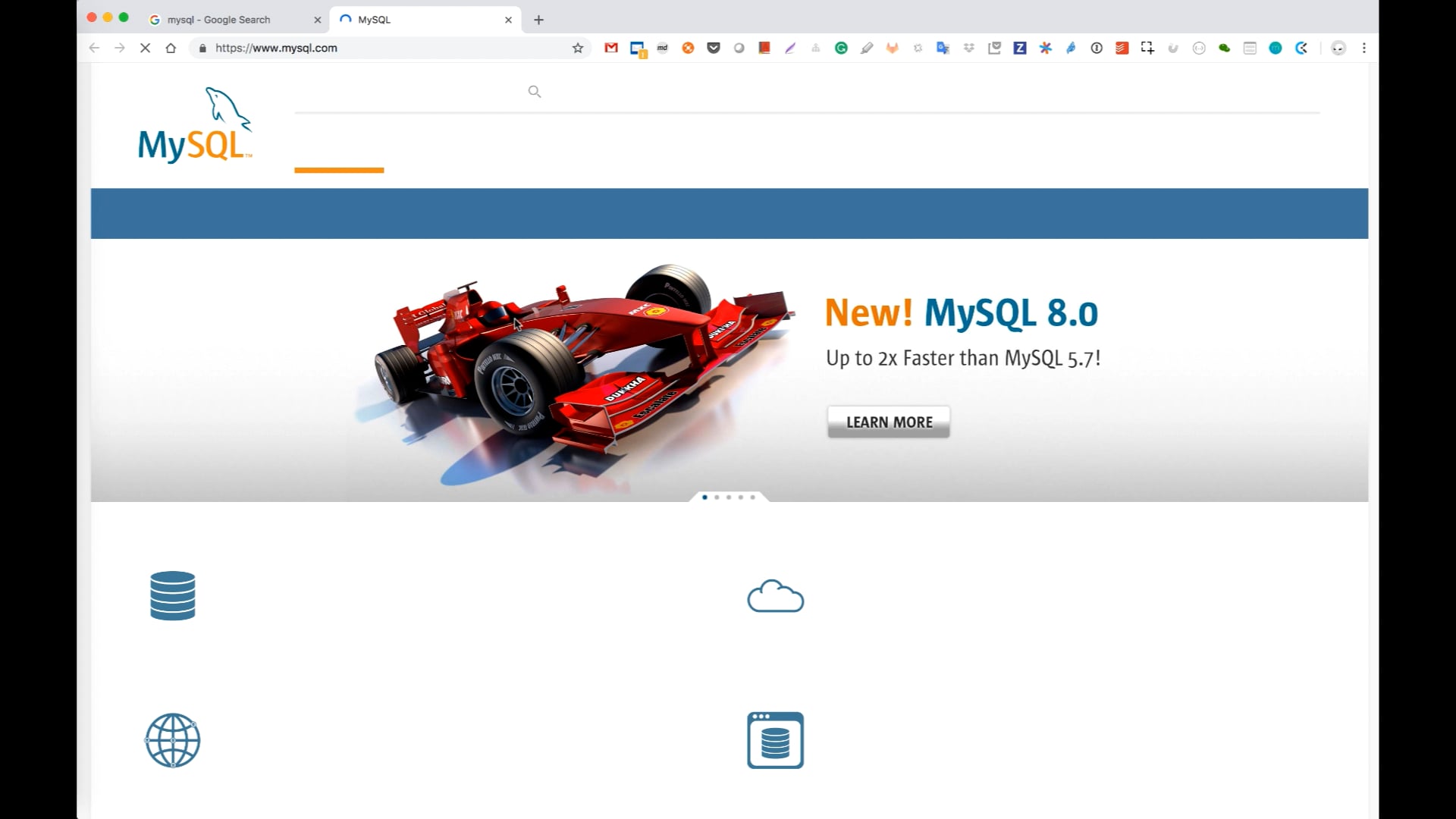Screen dimensions: 1456x819
Task: Open Chrome's three-dot menu
Action: (1365, 47)
